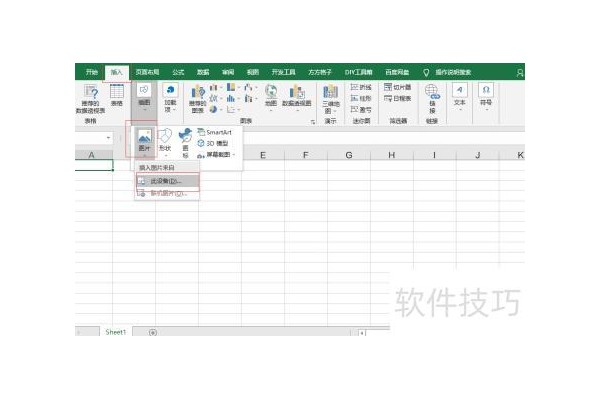Insert a column sparkline (柱形)
This screenshot has width=600, height=400.
(x=361, y=98)
